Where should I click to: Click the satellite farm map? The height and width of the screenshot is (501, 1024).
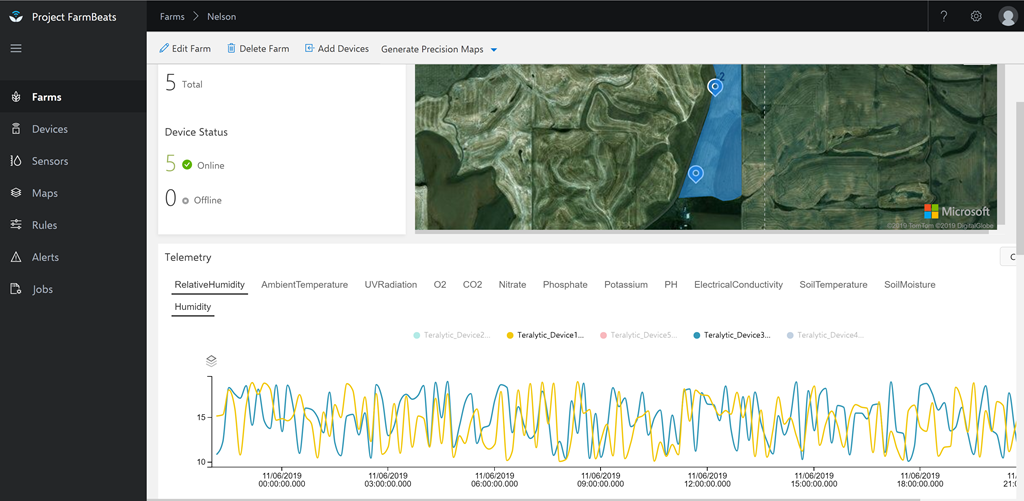coord(706,147)
